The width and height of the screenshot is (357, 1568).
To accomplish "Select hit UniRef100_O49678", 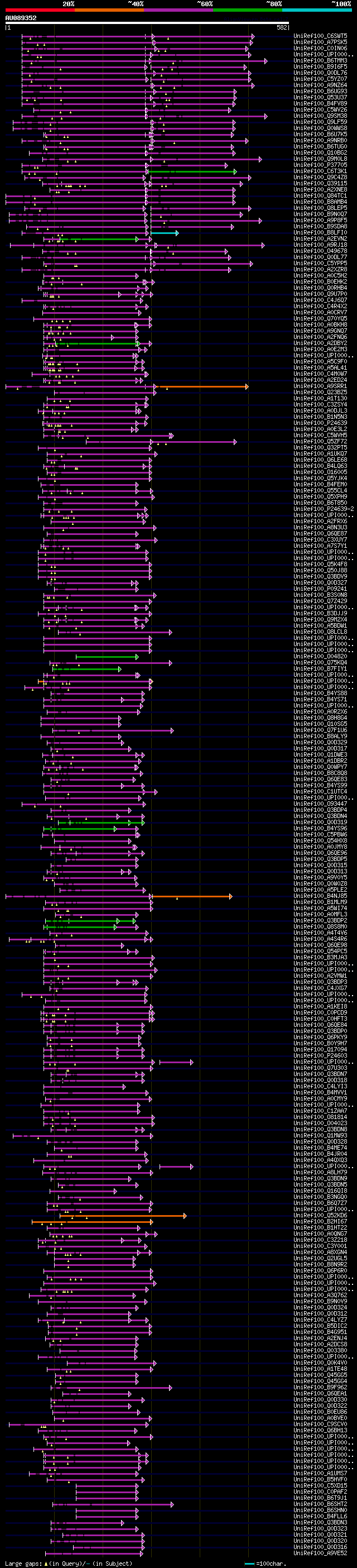I will tap(321, 251).
